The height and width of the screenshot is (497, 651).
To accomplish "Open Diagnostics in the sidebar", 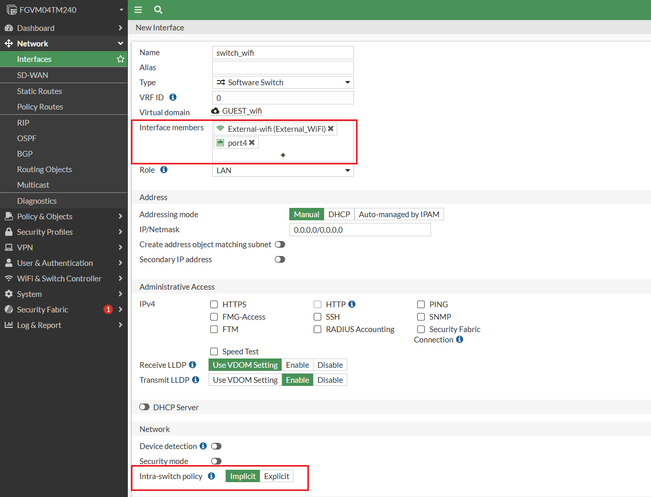I will (x=64, y=201).
